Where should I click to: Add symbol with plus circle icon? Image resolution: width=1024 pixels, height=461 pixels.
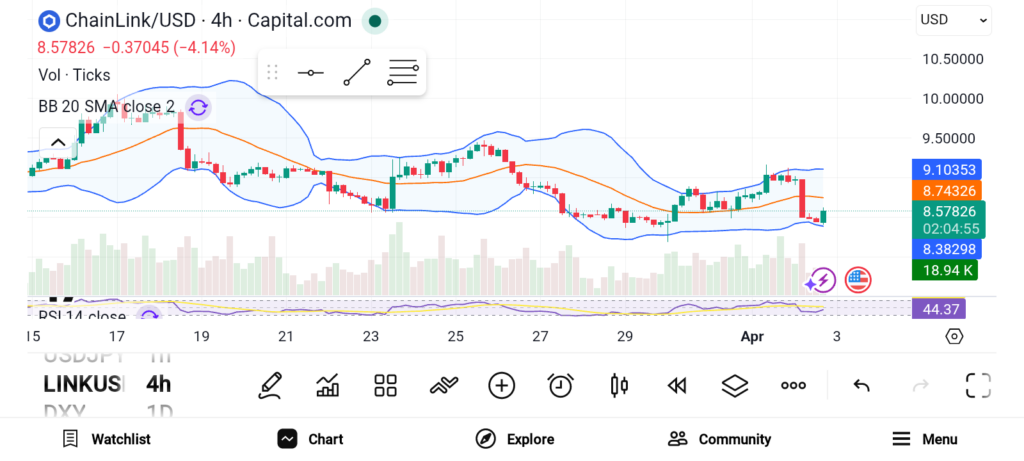click(501, 385)
